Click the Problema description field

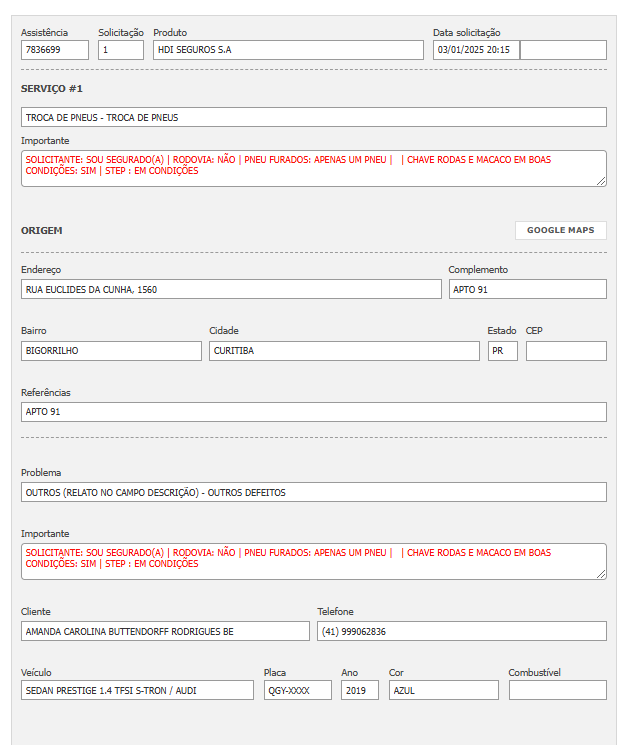313,492
